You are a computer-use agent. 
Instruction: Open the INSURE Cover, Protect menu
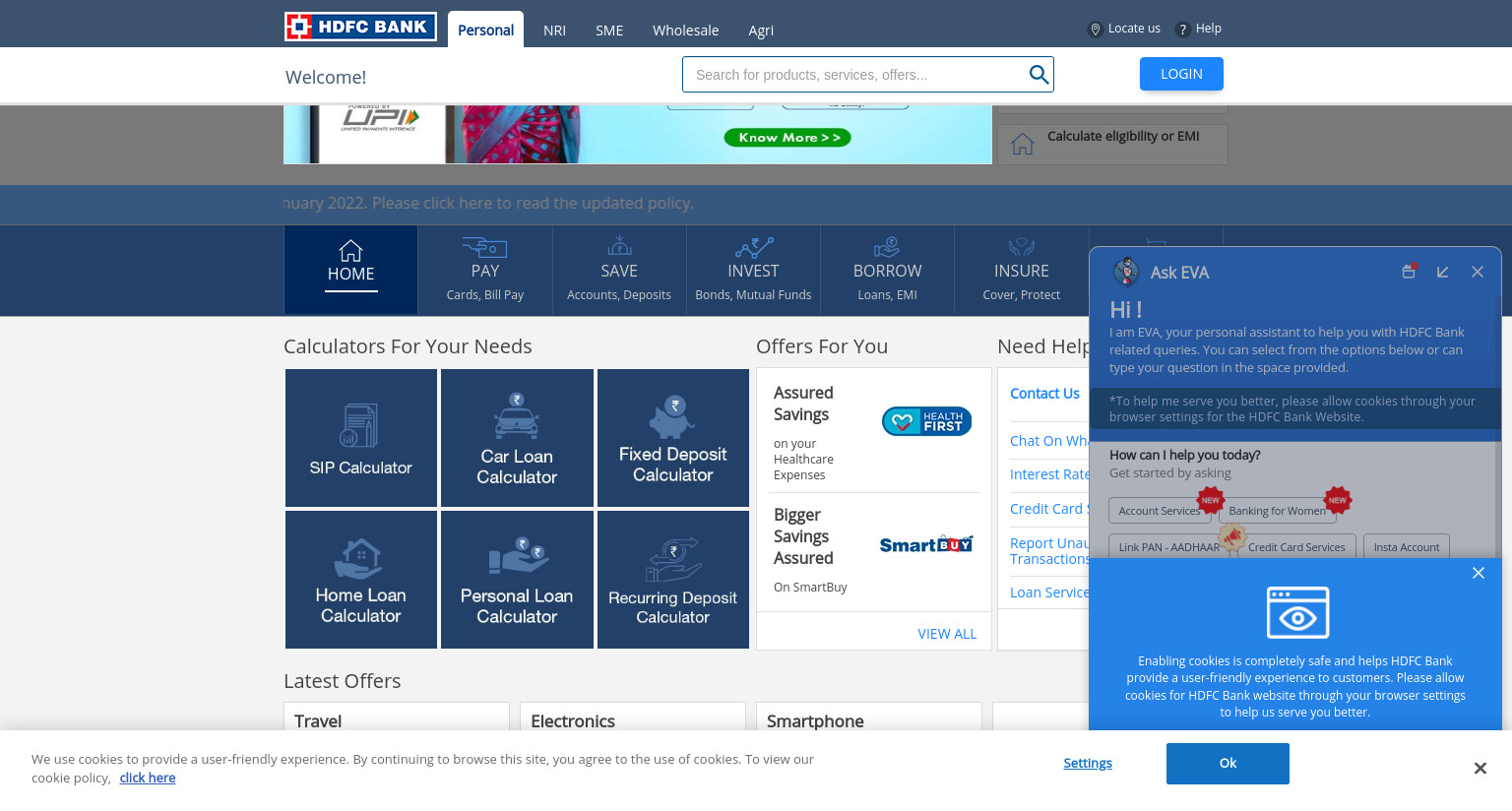click(1022, 270)
